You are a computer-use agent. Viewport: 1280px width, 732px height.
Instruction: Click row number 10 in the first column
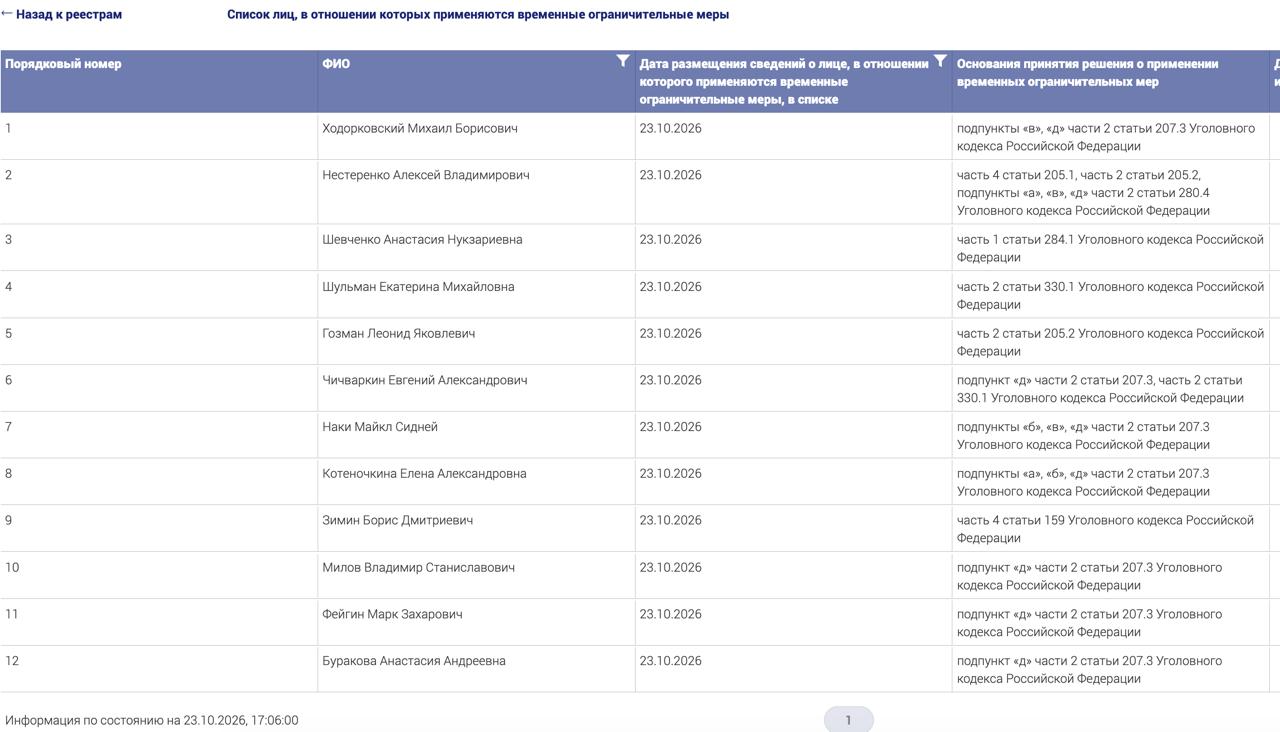click(x=12, y=568)
